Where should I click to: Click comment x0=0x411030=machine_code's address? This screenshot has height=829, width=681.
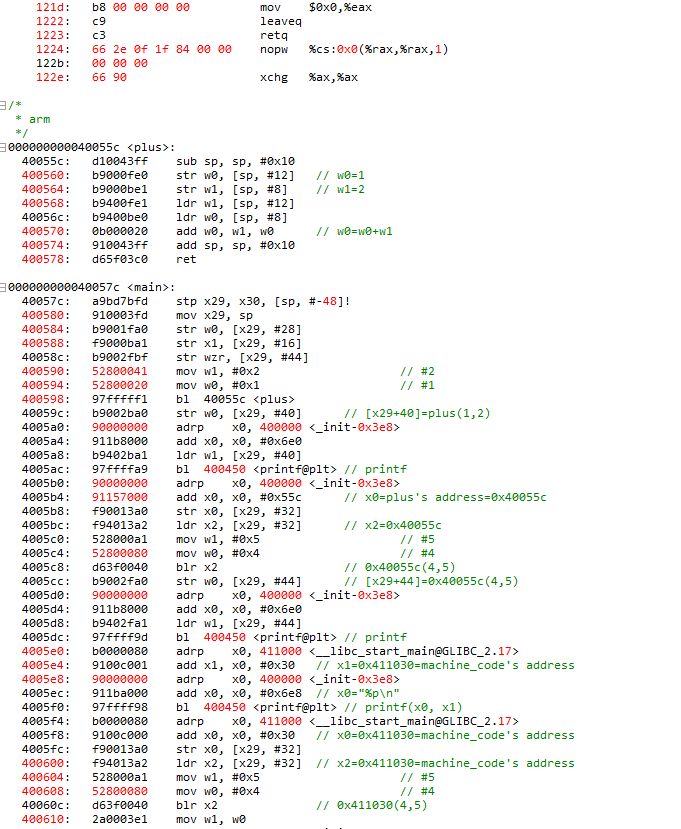(x=445, y=735)
